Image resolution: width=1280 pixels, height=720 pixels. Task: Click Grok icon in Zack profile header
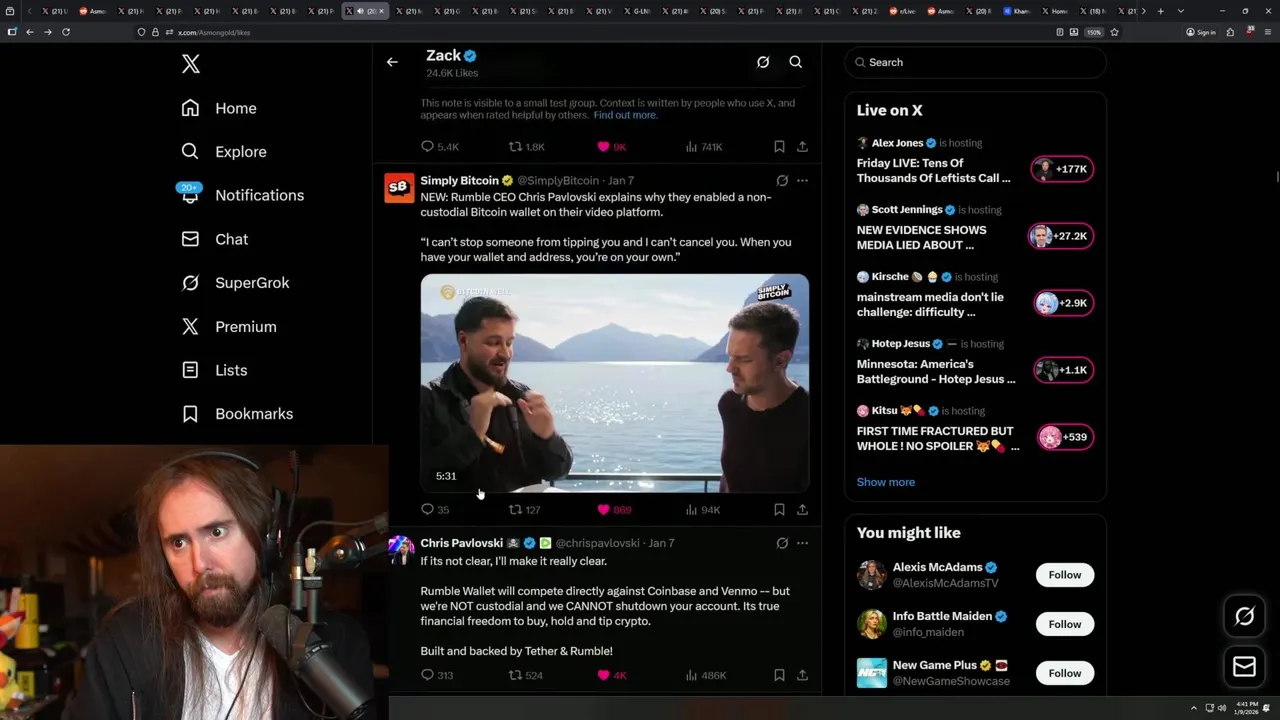click(763, 62)
